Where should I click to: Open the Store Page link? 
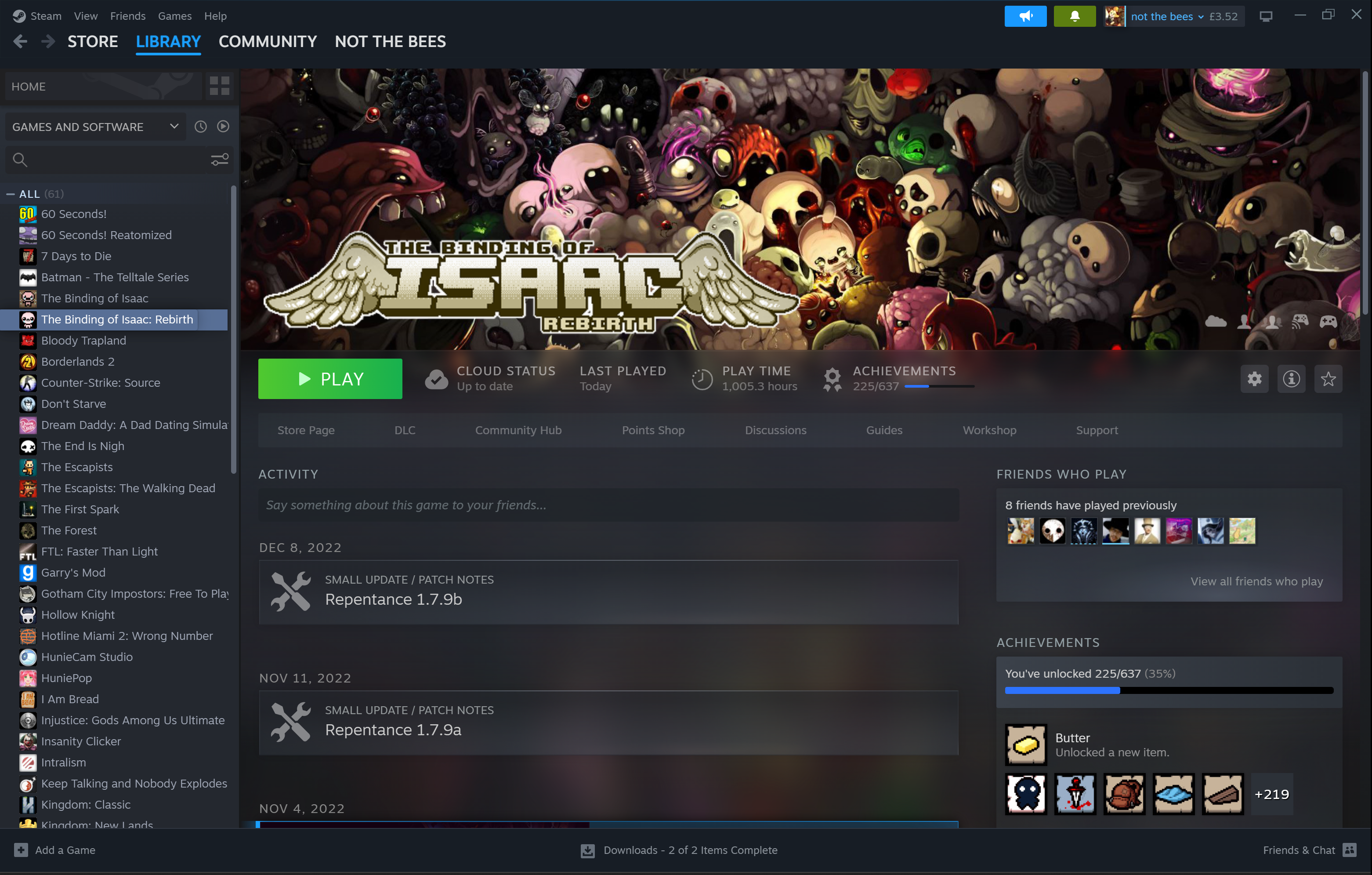click(306, 430)
